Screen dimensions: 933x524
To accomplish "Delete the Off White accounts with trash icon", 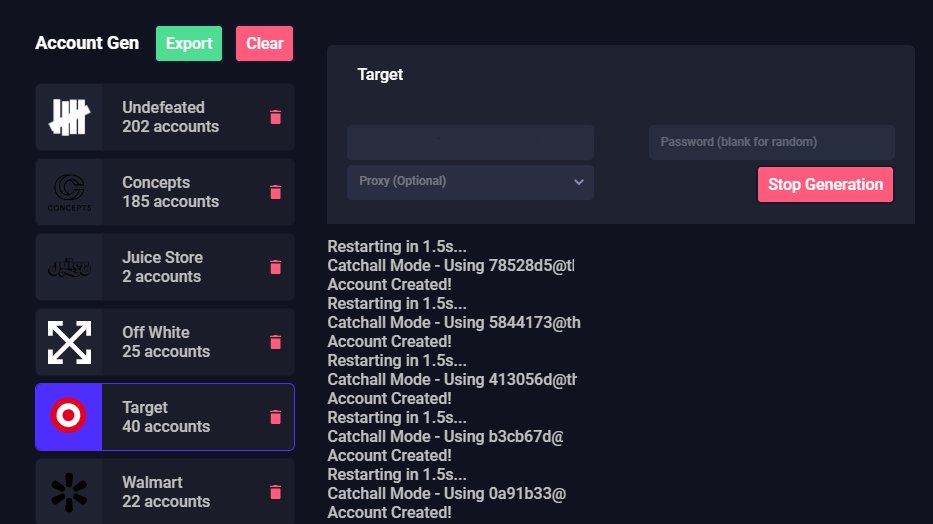I will [275, 342].
